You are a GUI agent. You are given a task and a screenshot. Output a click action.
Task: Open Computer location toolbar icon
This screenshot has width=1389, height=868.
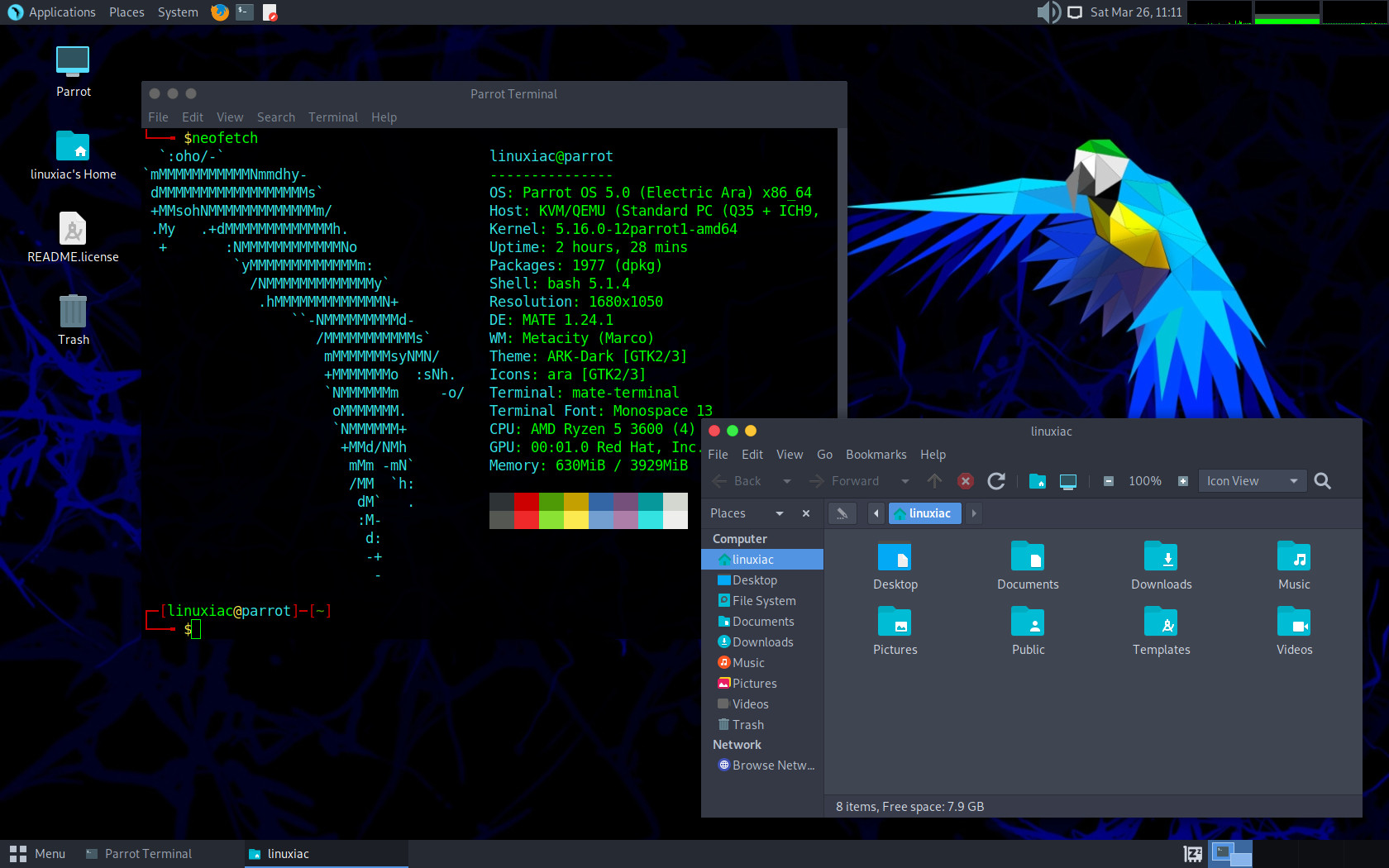(1068, 481)
